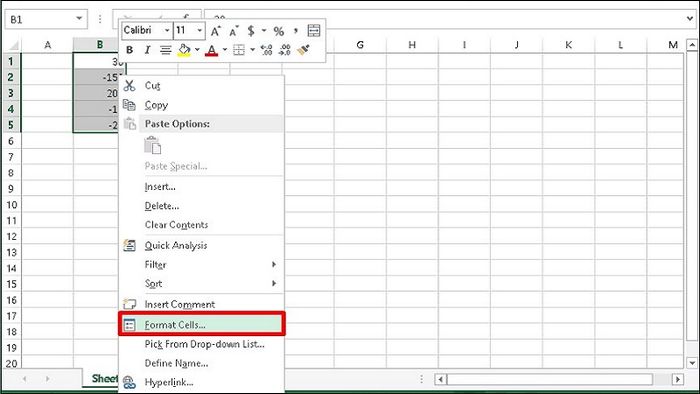Viewport: 700px width, 394px height.
Task: Click the scissors Cut icon
Action: tap(129, 85)
